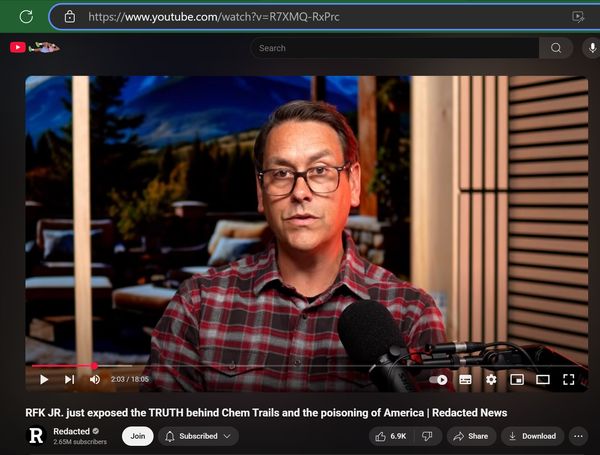
Task: Open the Redacted channel name link
Action: coord(71,431)
